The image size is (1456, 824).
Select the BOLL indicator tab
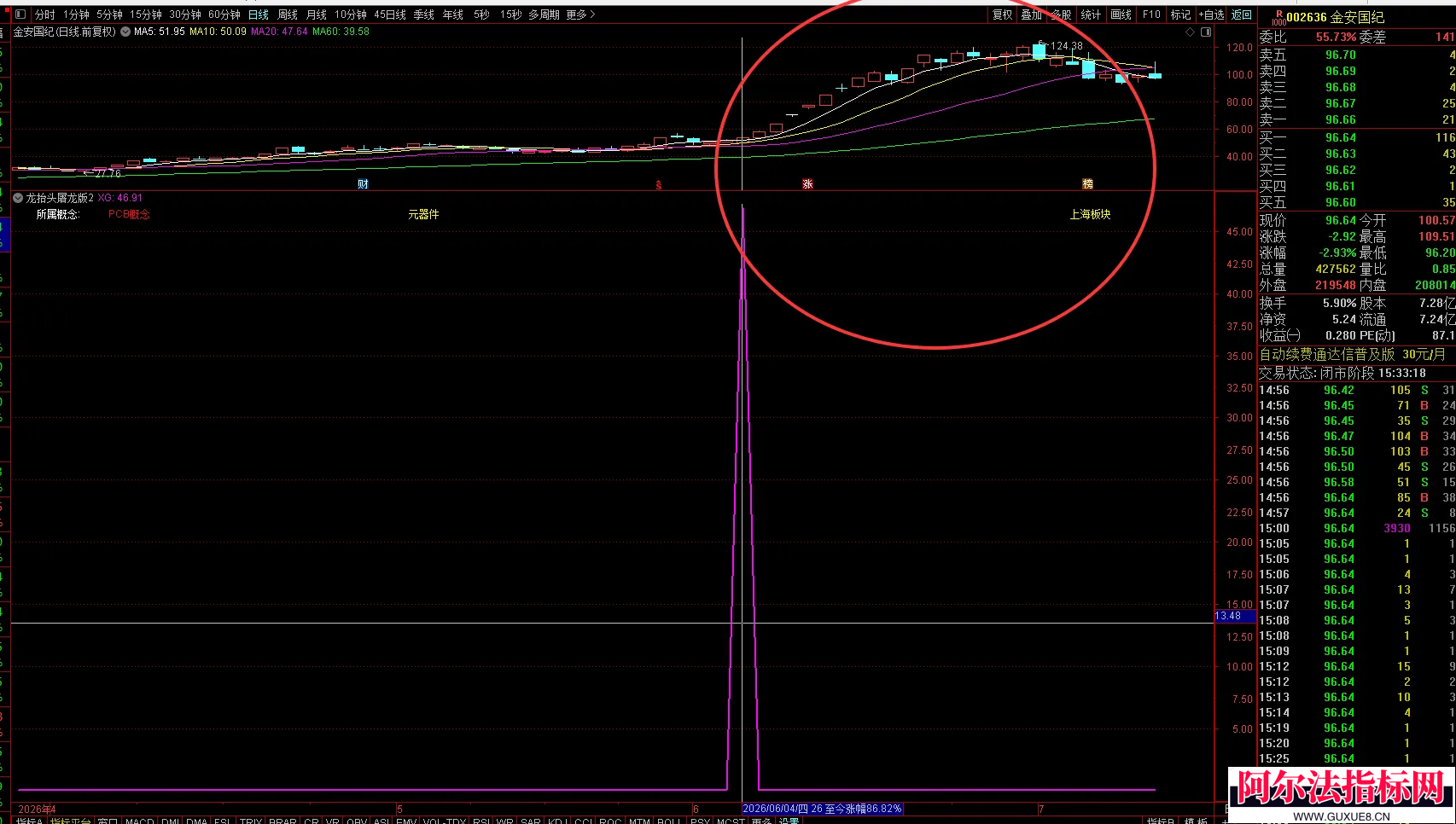pyautogui.click(x=669, y=821)
